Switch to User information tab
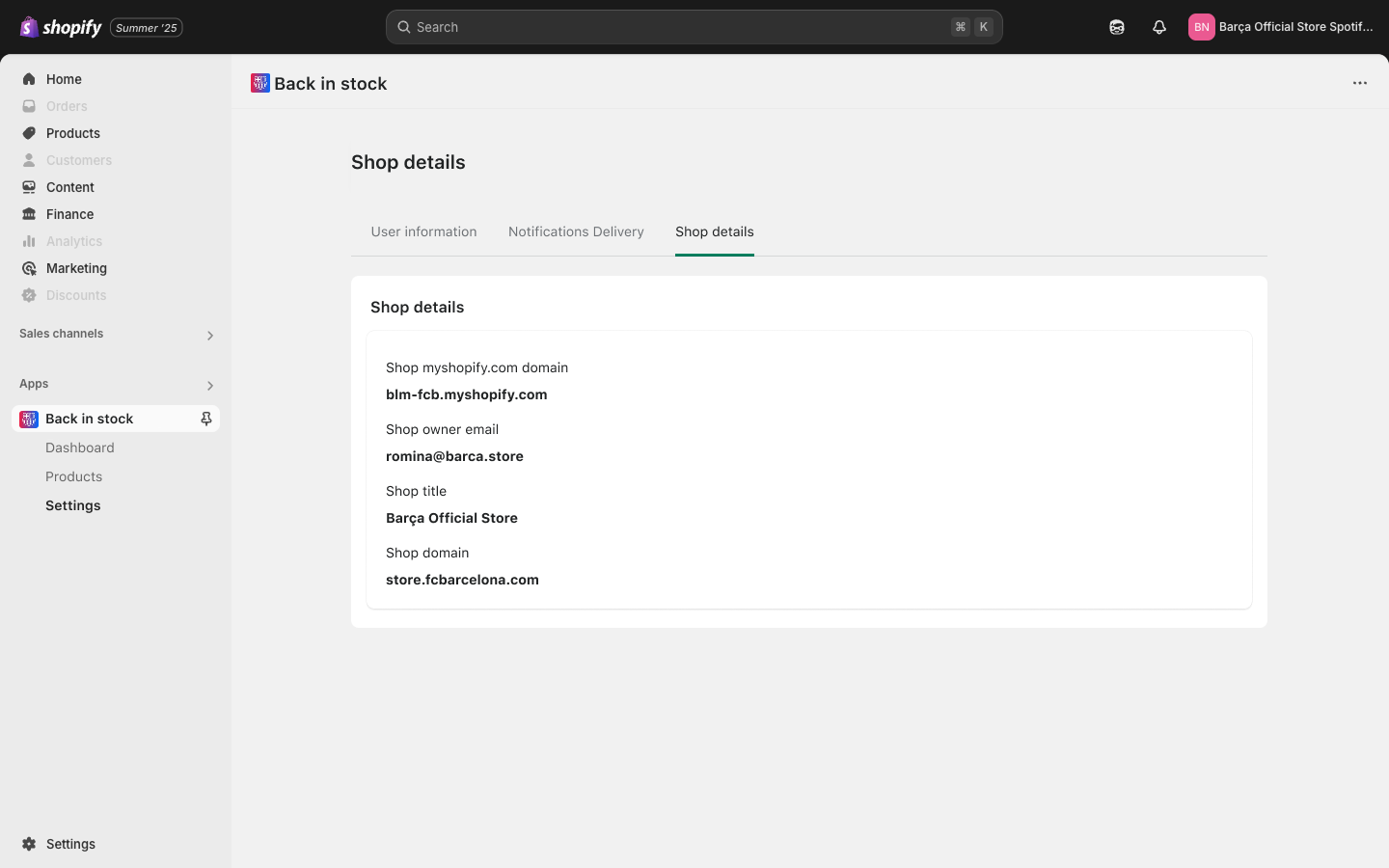Image resolution: width=1389 pixels, height=868 pixels. coord(423,231)
